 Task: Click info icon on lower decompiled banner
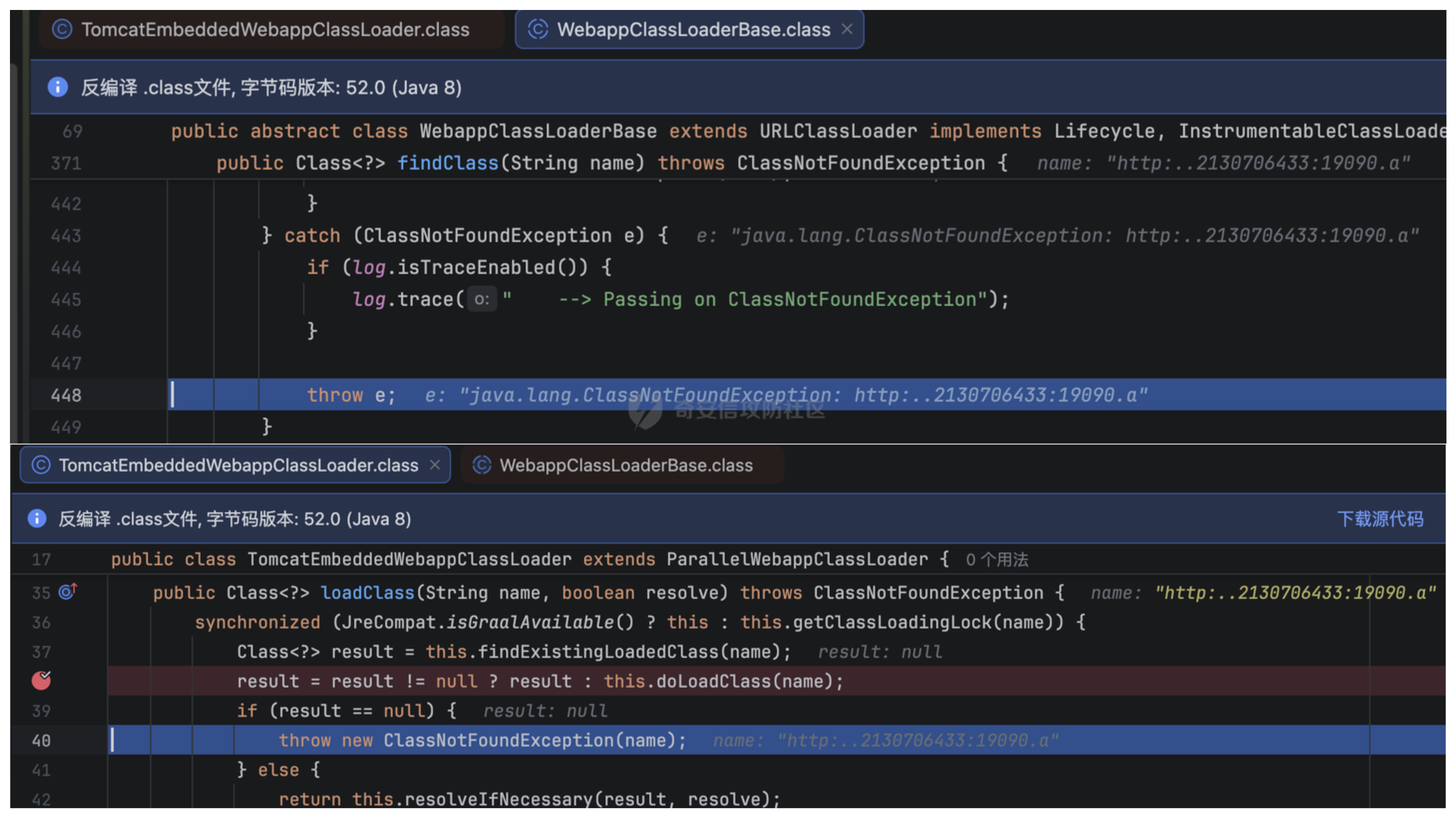(37, 518)
